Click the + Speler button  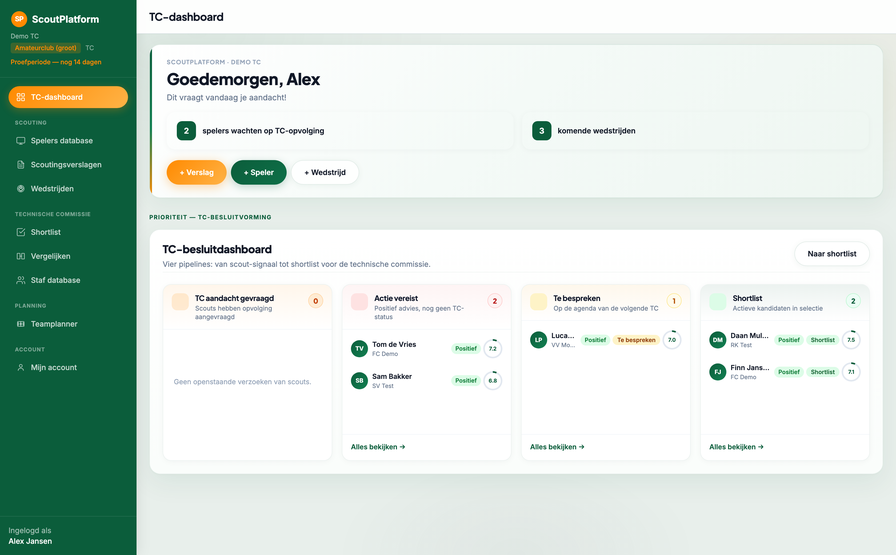point(259,173)
